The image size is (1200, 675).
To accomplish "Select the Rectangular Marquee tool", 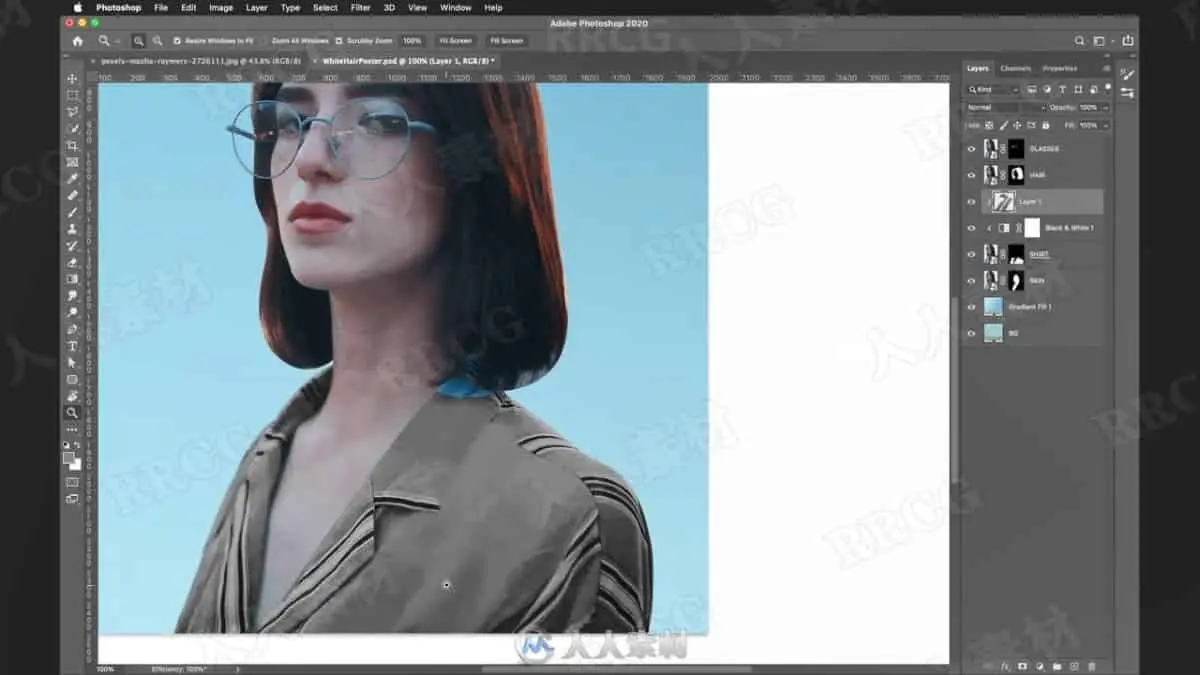I will (x=72, y=96).
